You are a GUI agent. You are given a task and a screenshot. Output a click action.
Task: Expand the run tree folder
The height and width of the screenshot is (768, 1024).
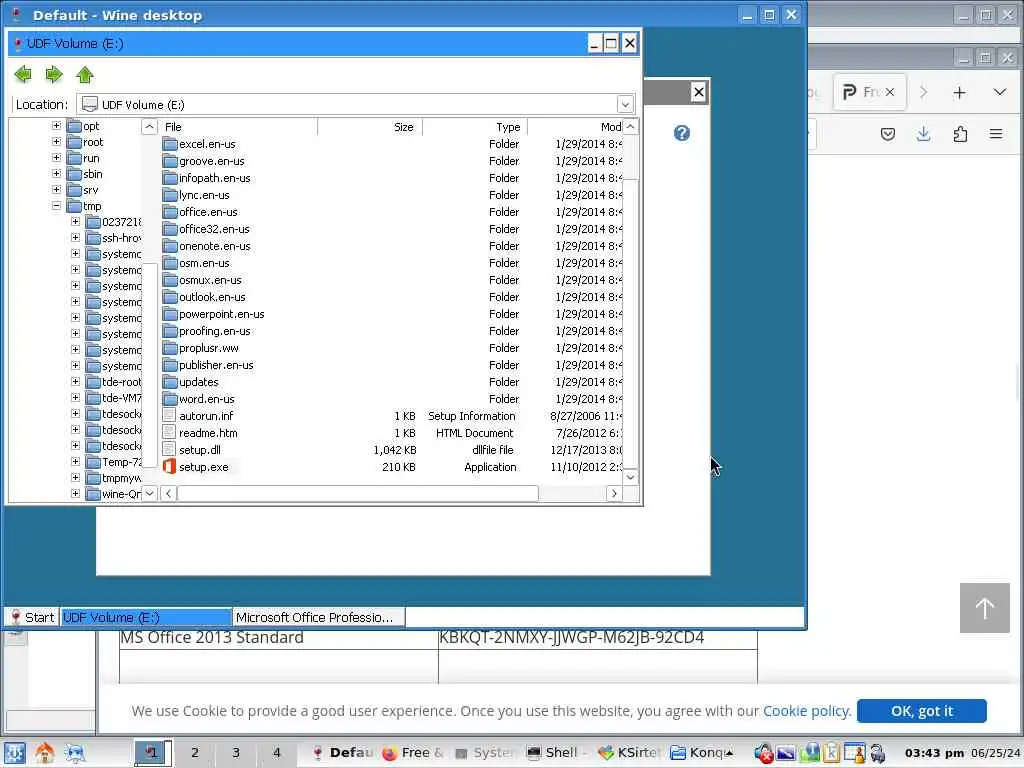(56, 158)
